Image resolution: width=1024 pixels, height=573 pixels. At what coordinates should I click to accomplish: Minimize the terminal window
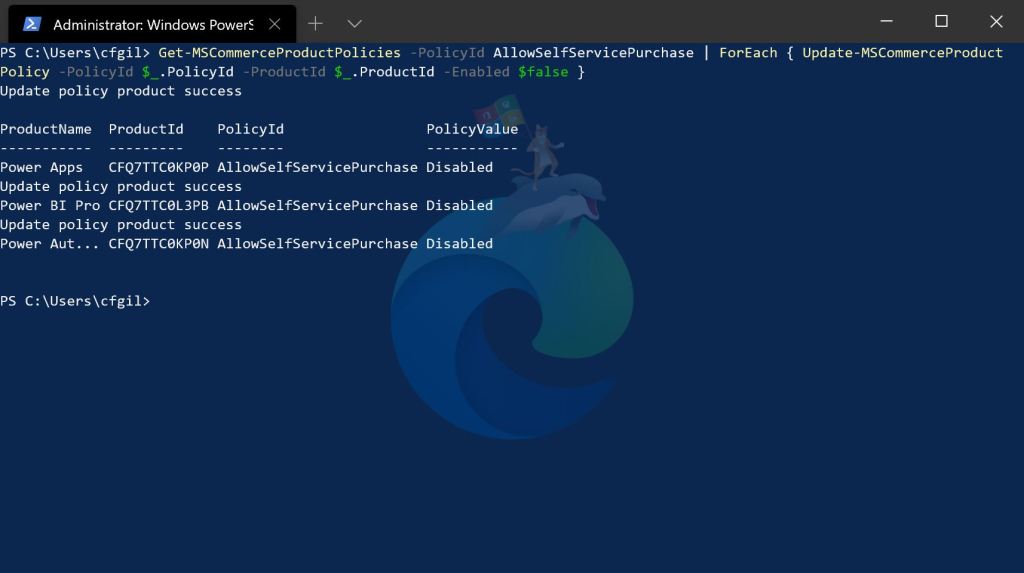tap(886, 21)
